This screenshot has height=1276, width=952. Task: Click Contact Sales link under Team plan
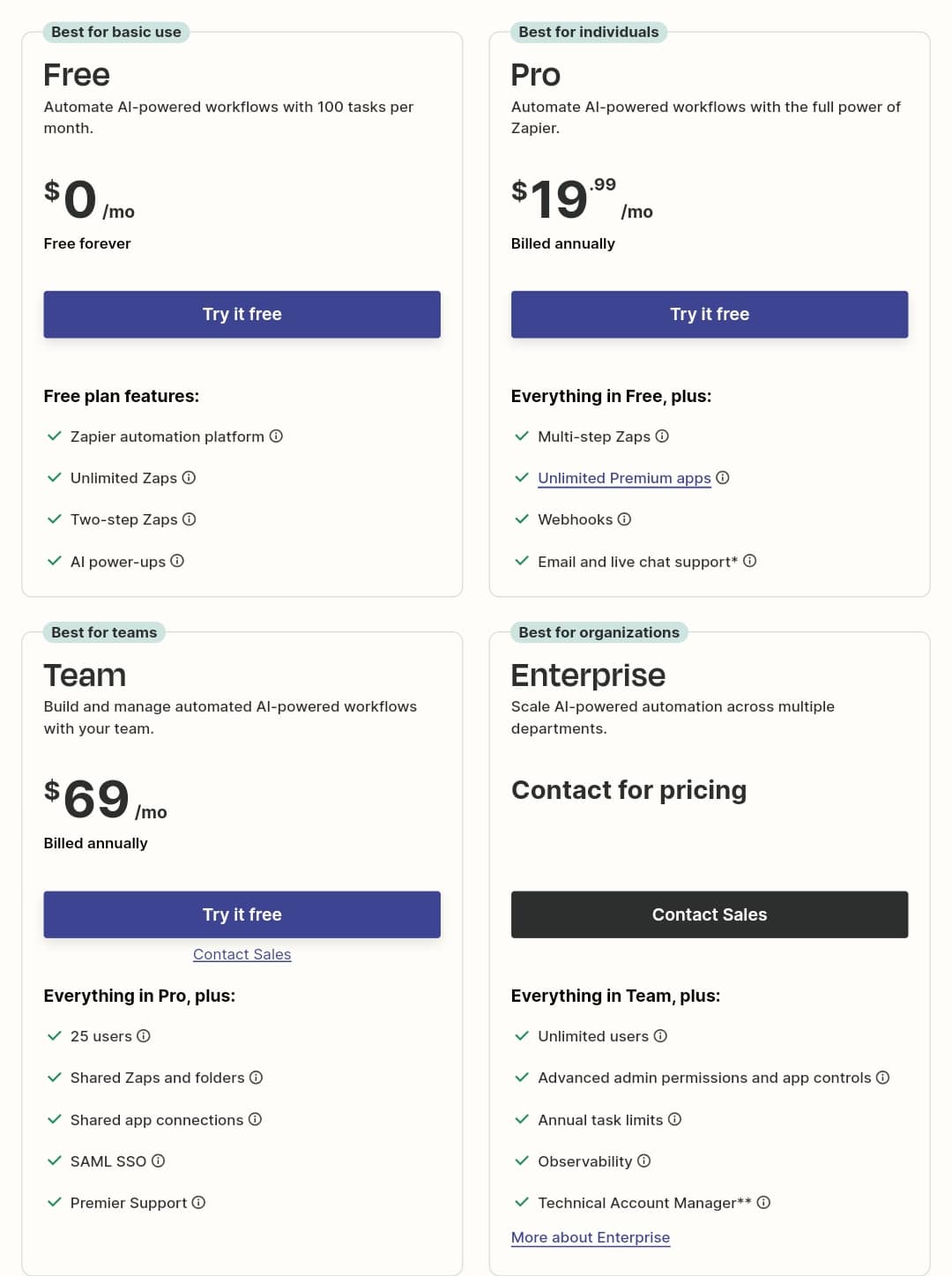coord(242,954)
